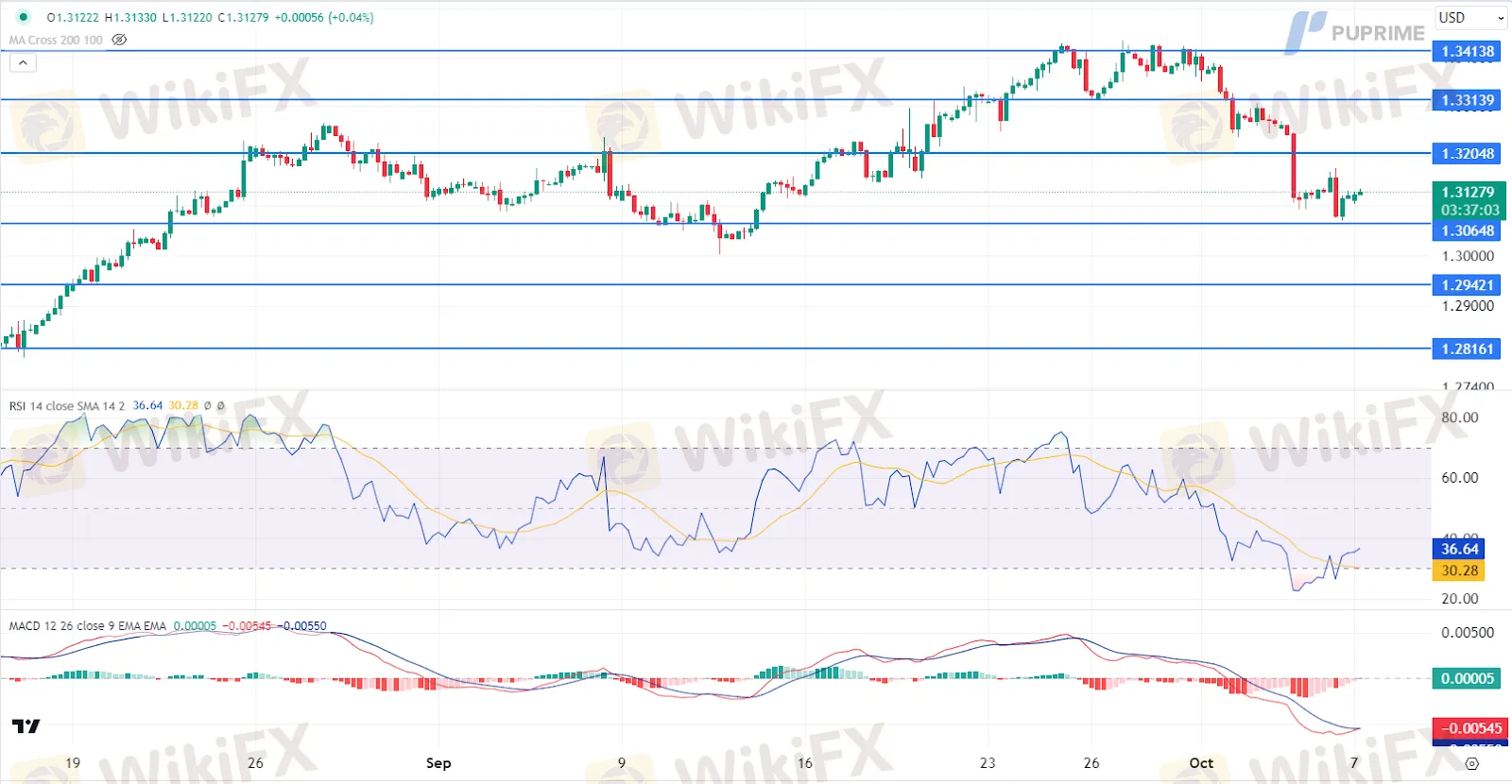The image size is (1512, 784).
Task: Collapse the indicator legend with the chevron button
Action: pyautogui.click(x=23, y=62)
